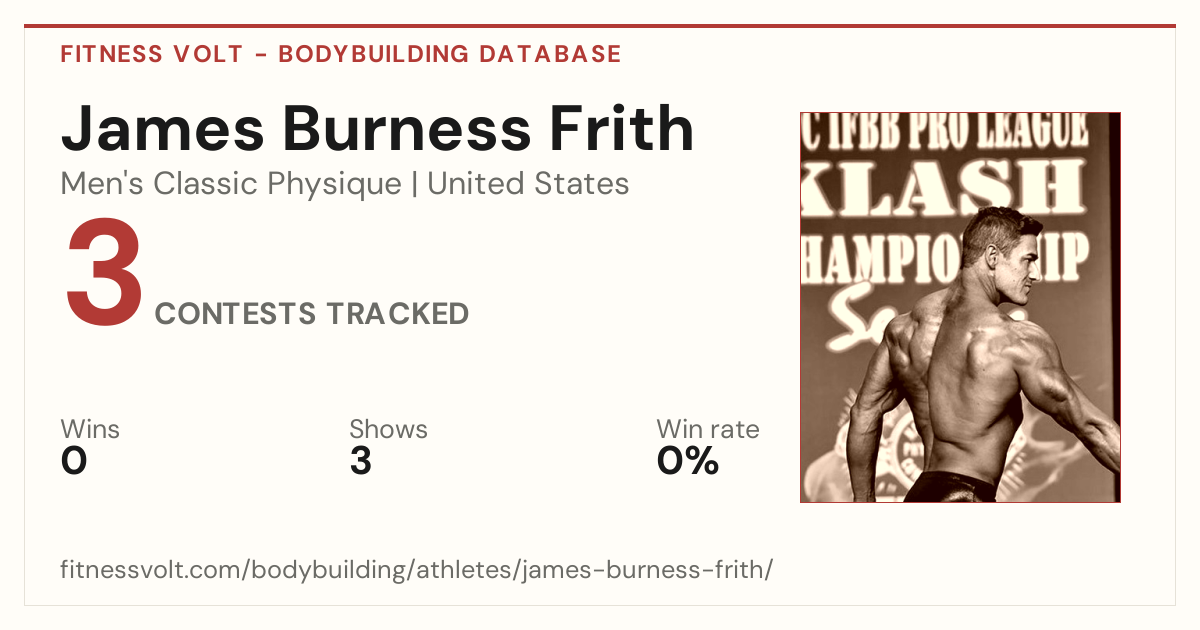
Task: Click the United States country label
Action: tap(528, 184)
